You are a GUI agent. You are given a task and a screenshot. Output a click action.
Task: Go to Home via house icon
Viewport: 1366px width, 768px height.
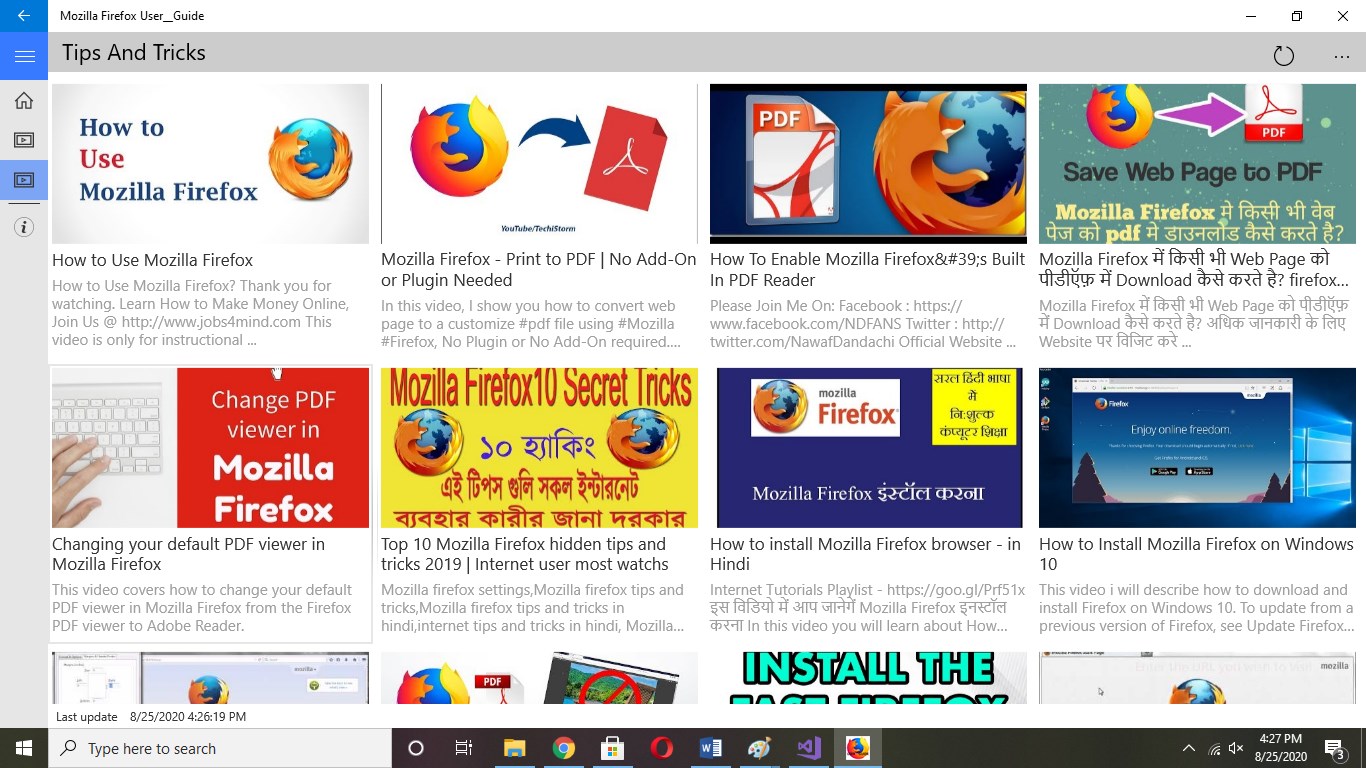pyautogui.click(x=24, y=100)
